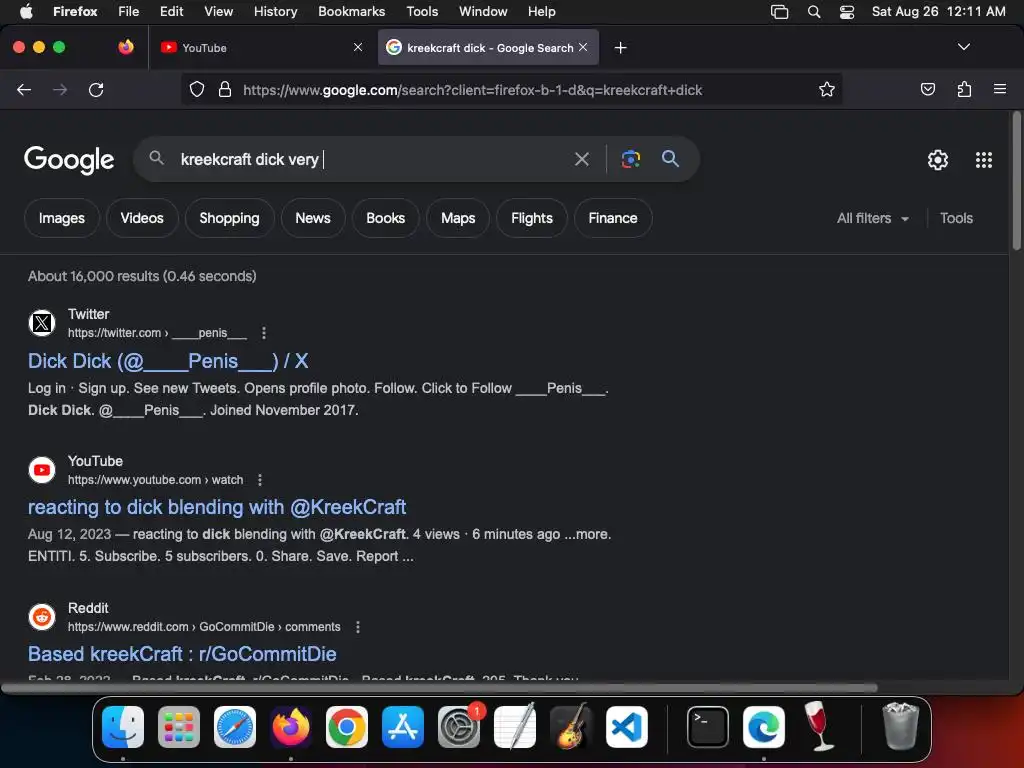The width and height of the screenshot is (1024, 768).
Task: Reload the current Google search page
Action: point(96,89)
